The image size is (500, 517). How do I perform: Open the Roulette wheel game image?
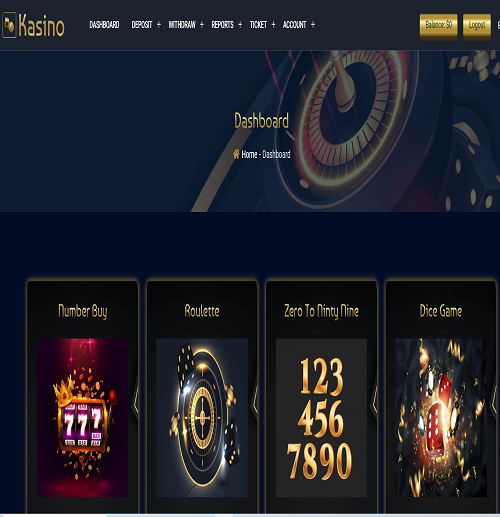click(x=202, y=418)
